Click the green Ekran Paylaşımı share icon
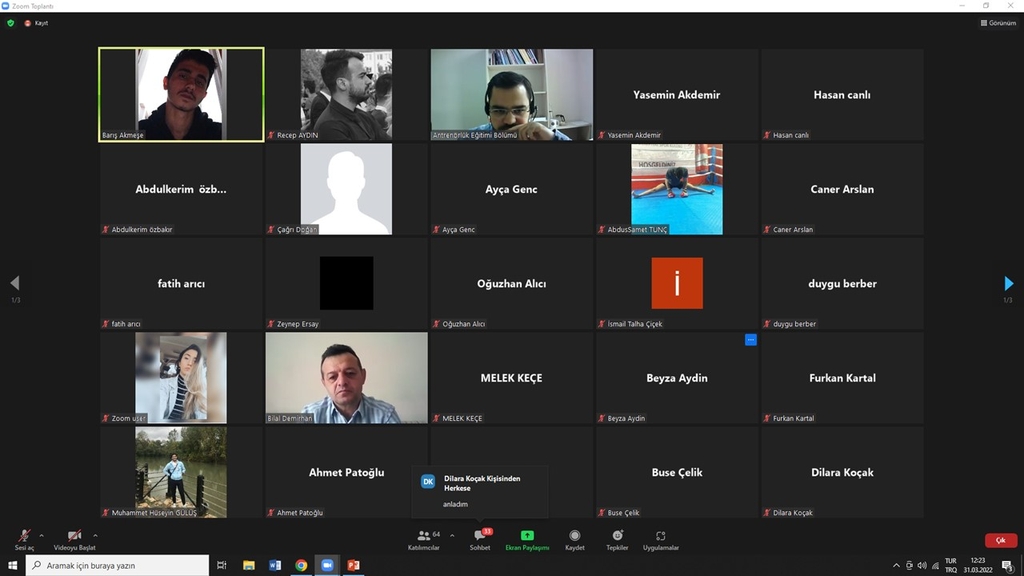 click(527, 537)
